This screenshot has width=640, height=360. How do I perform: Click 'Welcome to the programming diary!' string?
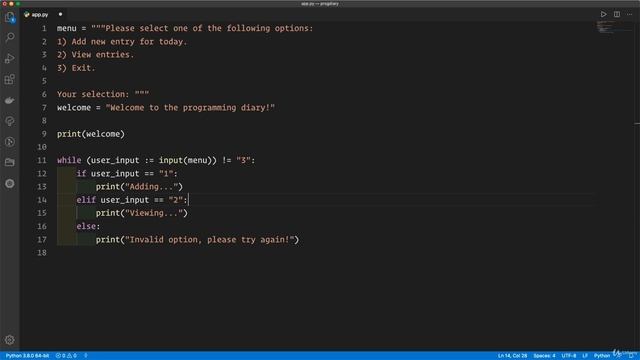click(190, 108)
